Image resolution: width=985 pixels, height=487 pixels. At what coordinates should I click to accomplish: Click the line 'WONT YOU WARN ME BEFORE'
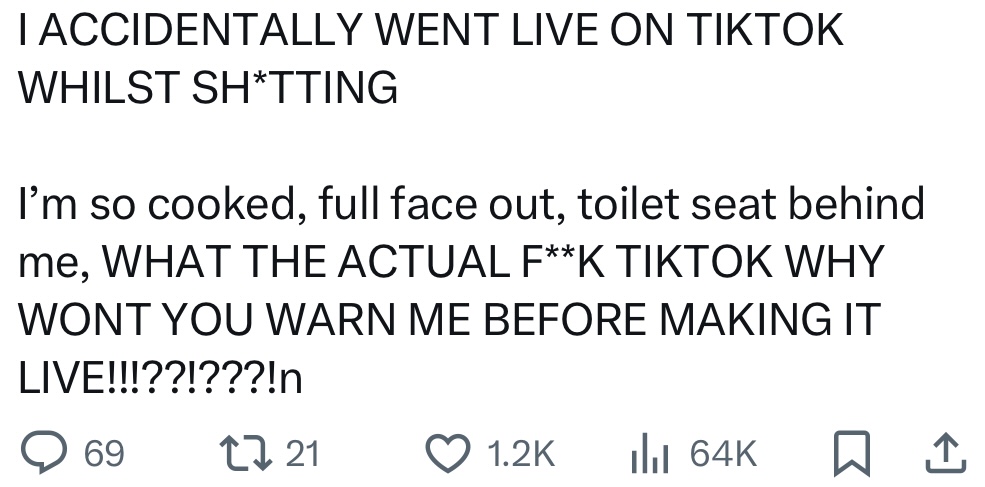tap(448, 320)
